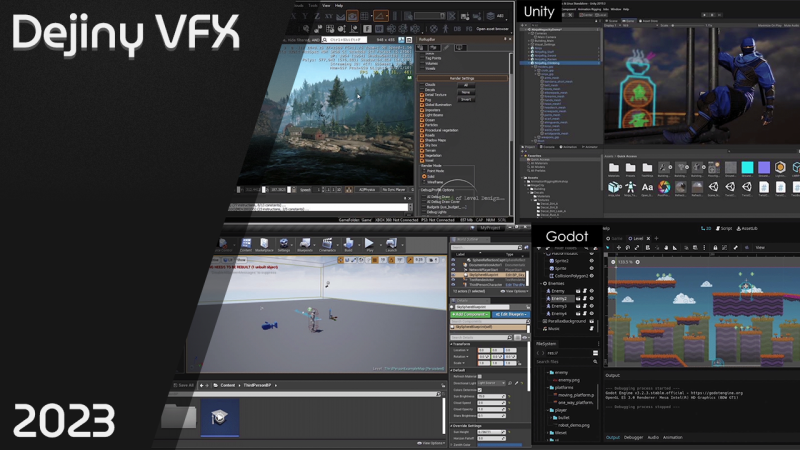Toggle the Fog checkbox in Render Settings
This screenshot has height=450, width=800.
tap(422, 100)
